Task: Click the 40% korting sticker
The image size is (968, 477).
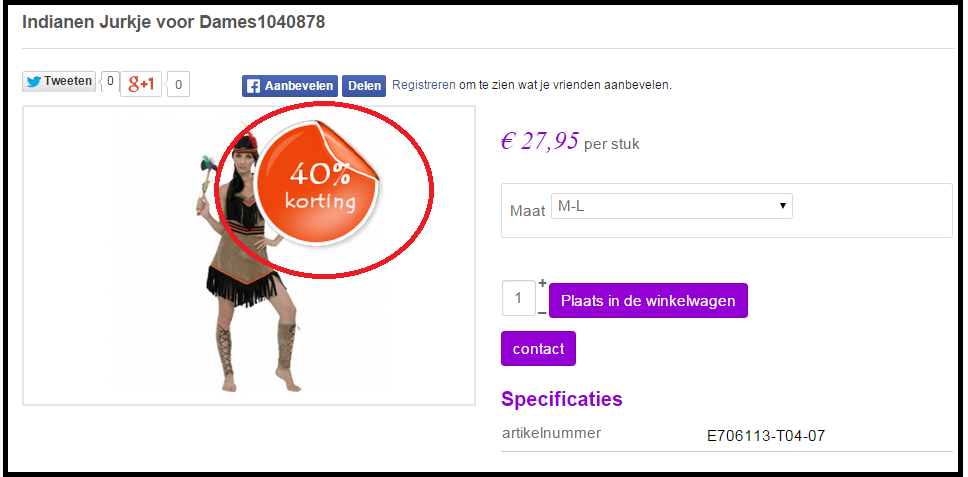Action: tap(319, 183)
